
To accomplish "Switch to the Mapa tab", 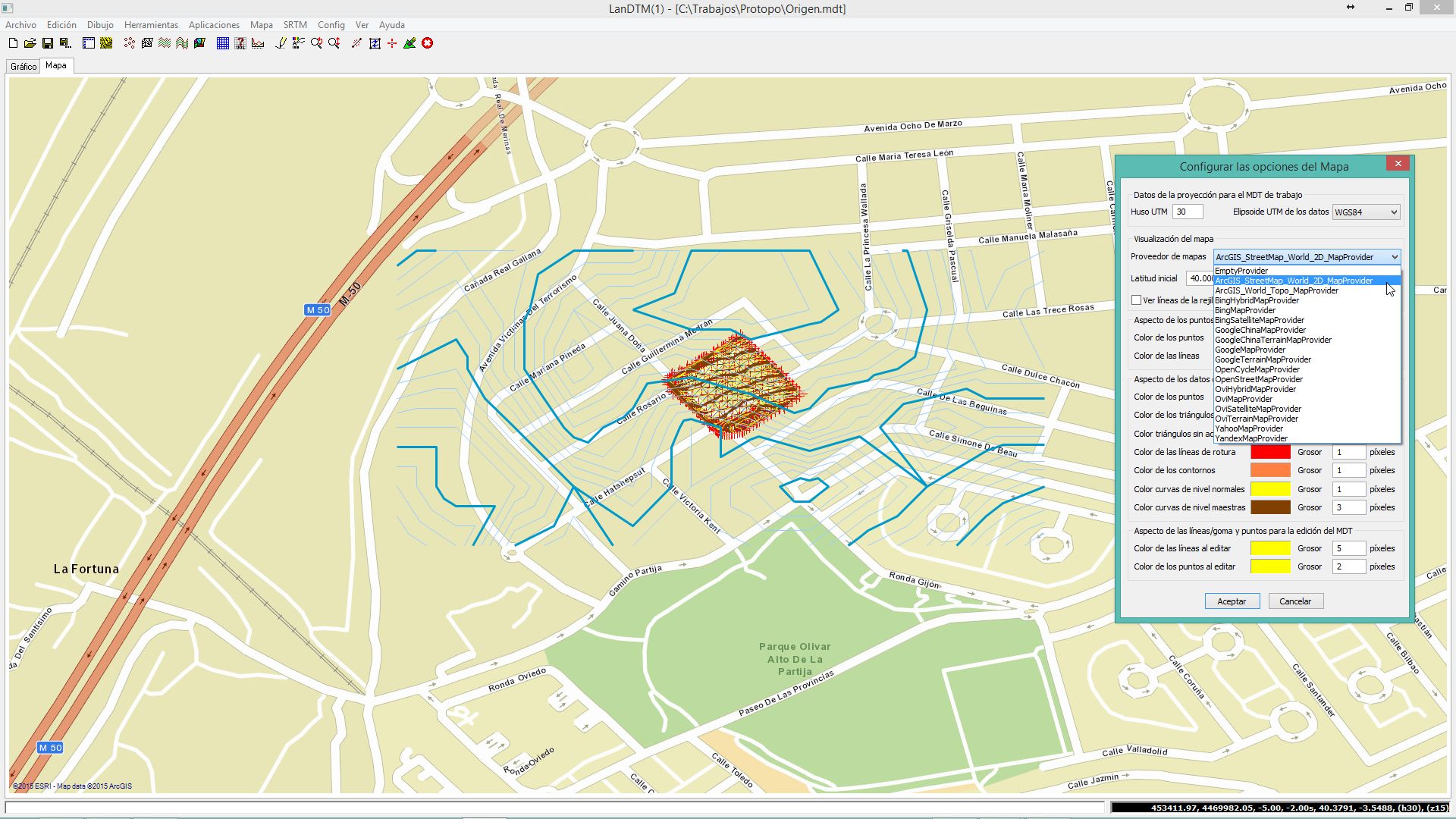I will [x=56, y=66].
